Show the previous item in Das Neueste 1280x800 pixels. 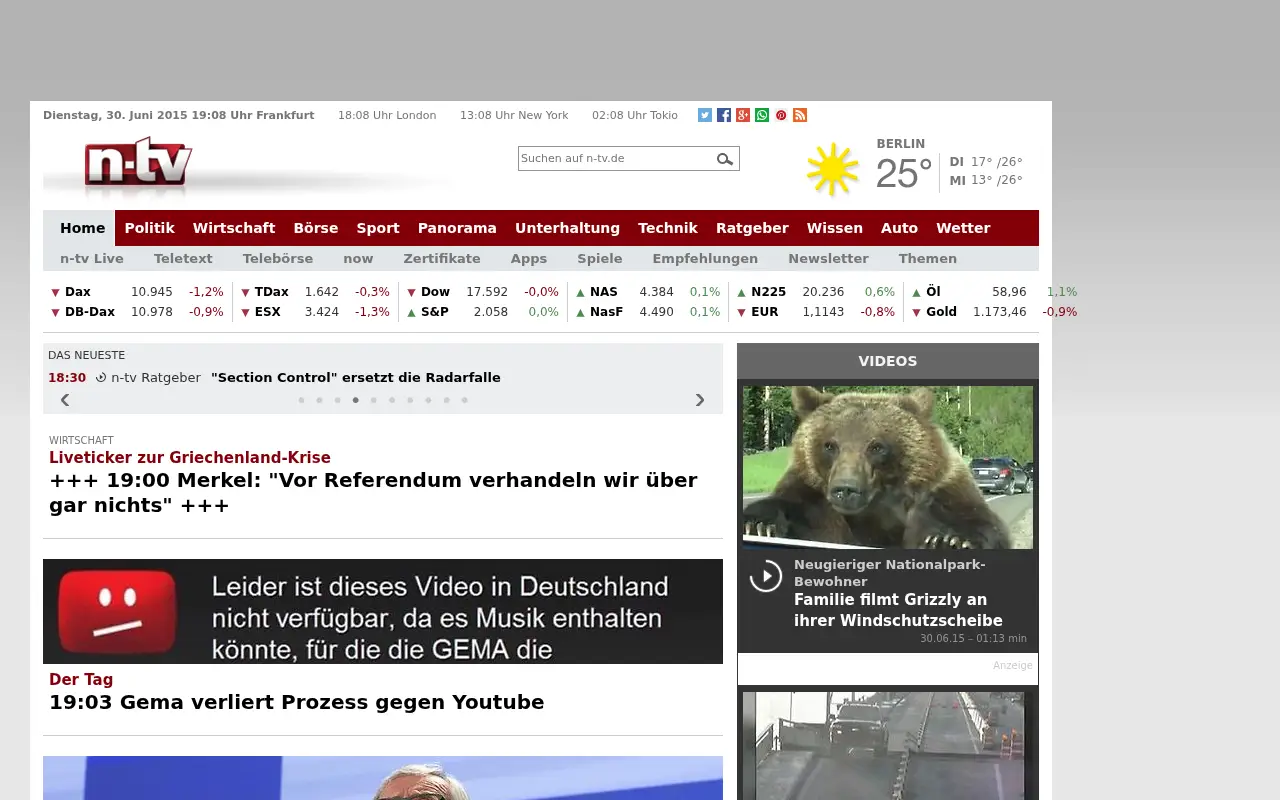point(65,400)
